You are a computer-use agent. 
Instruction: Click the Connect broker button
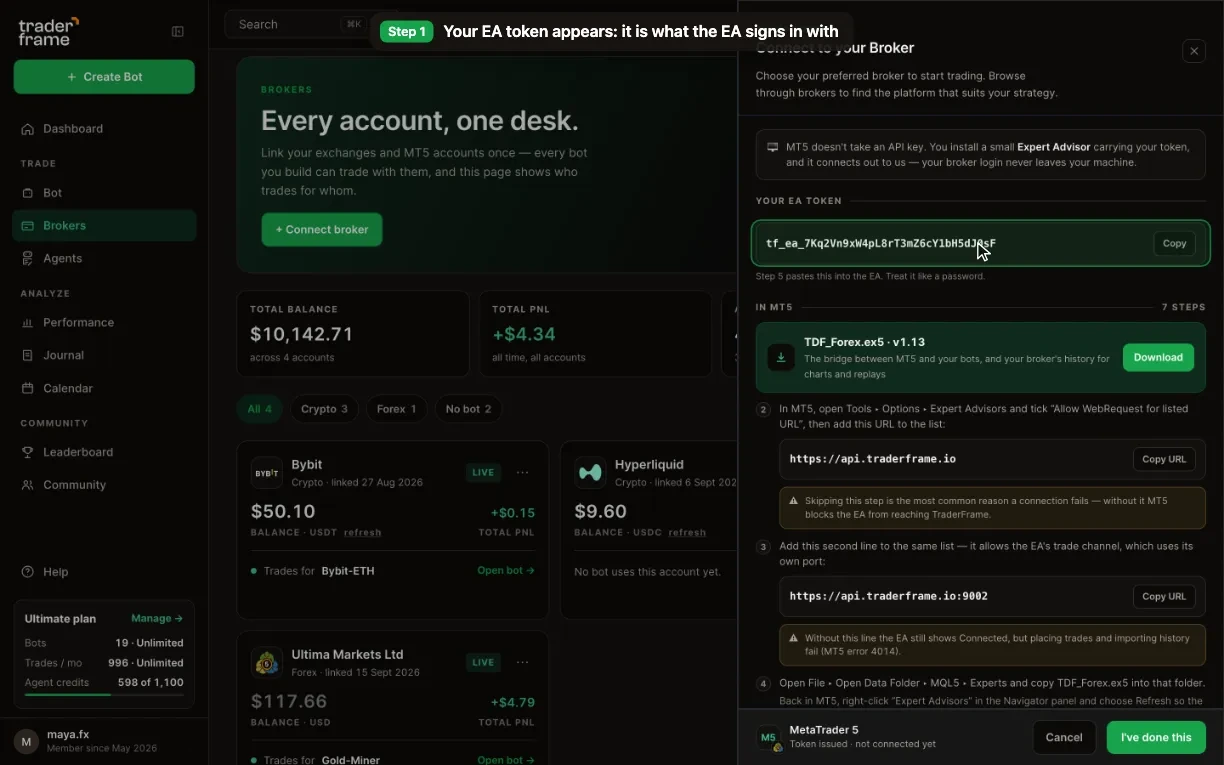pos(322,230)
